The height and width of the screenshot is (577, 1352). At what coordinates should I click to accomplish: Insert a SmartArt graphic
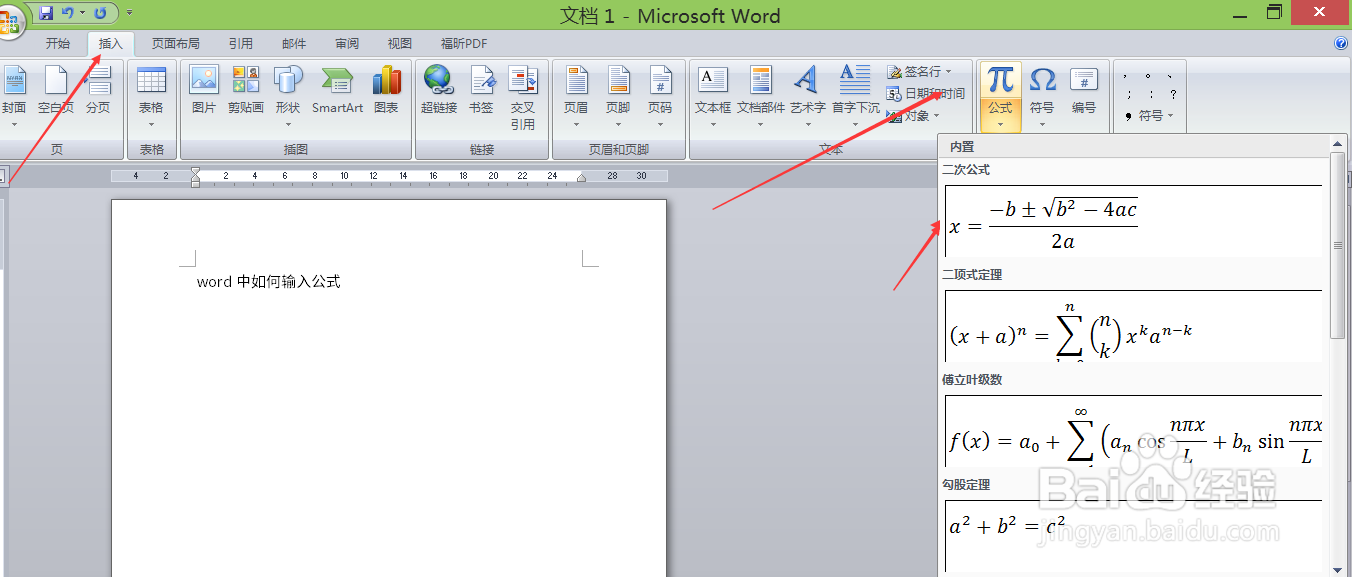tap(337, 92)
